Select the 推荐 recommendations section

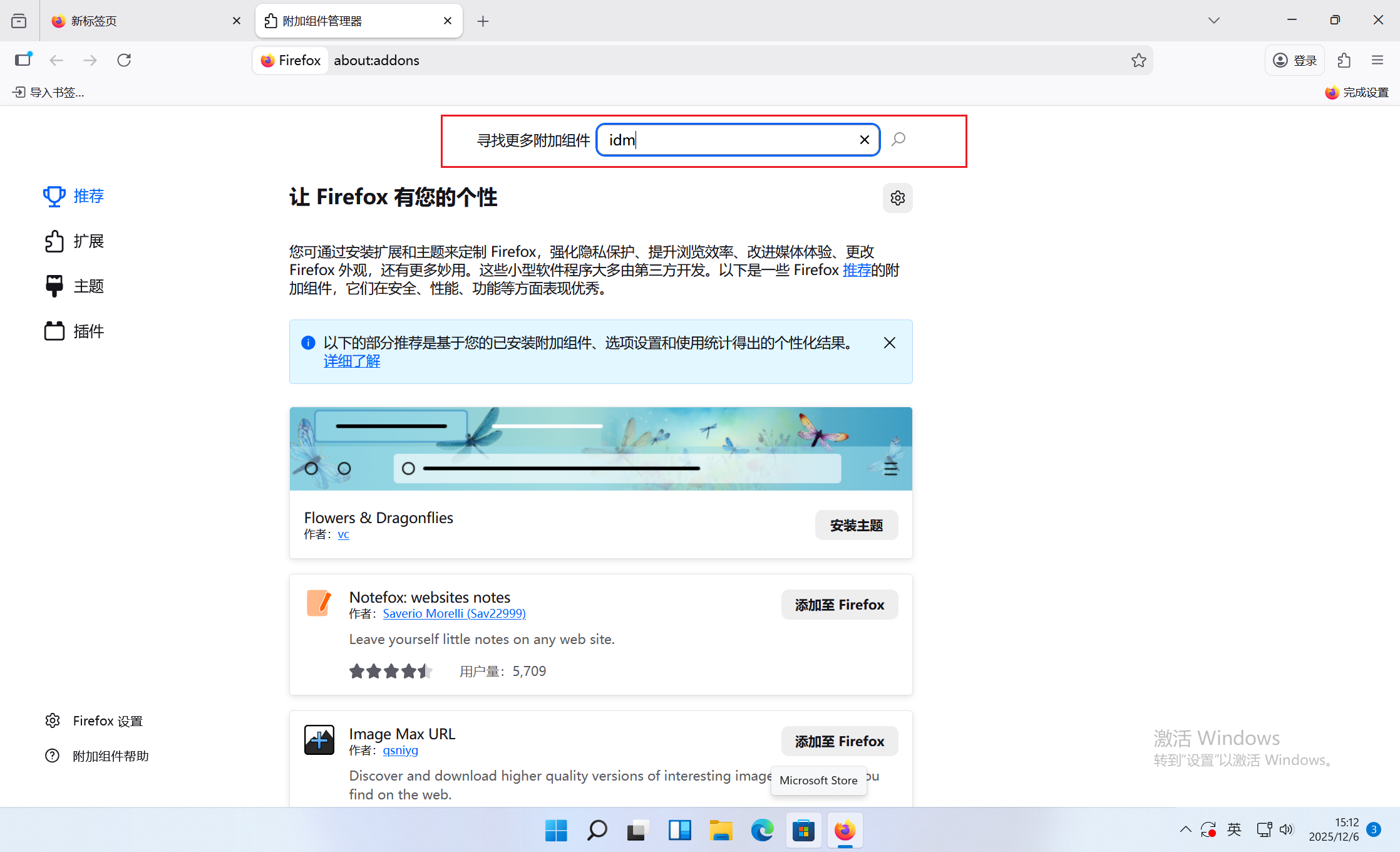[88, 195]
